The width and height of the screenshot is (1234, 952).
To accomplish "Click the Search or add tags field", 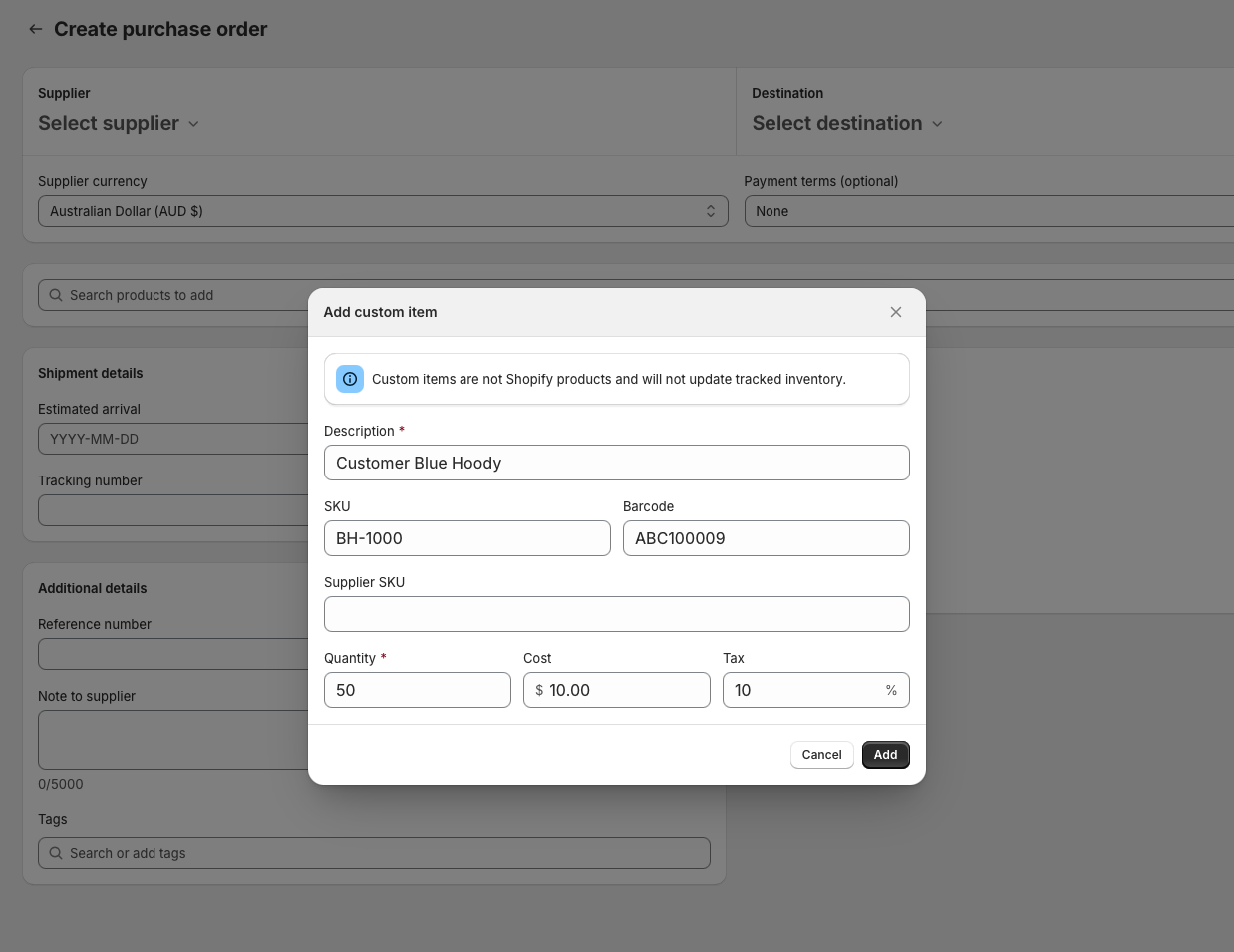I will pyautogui.click(x=374, y=853).
